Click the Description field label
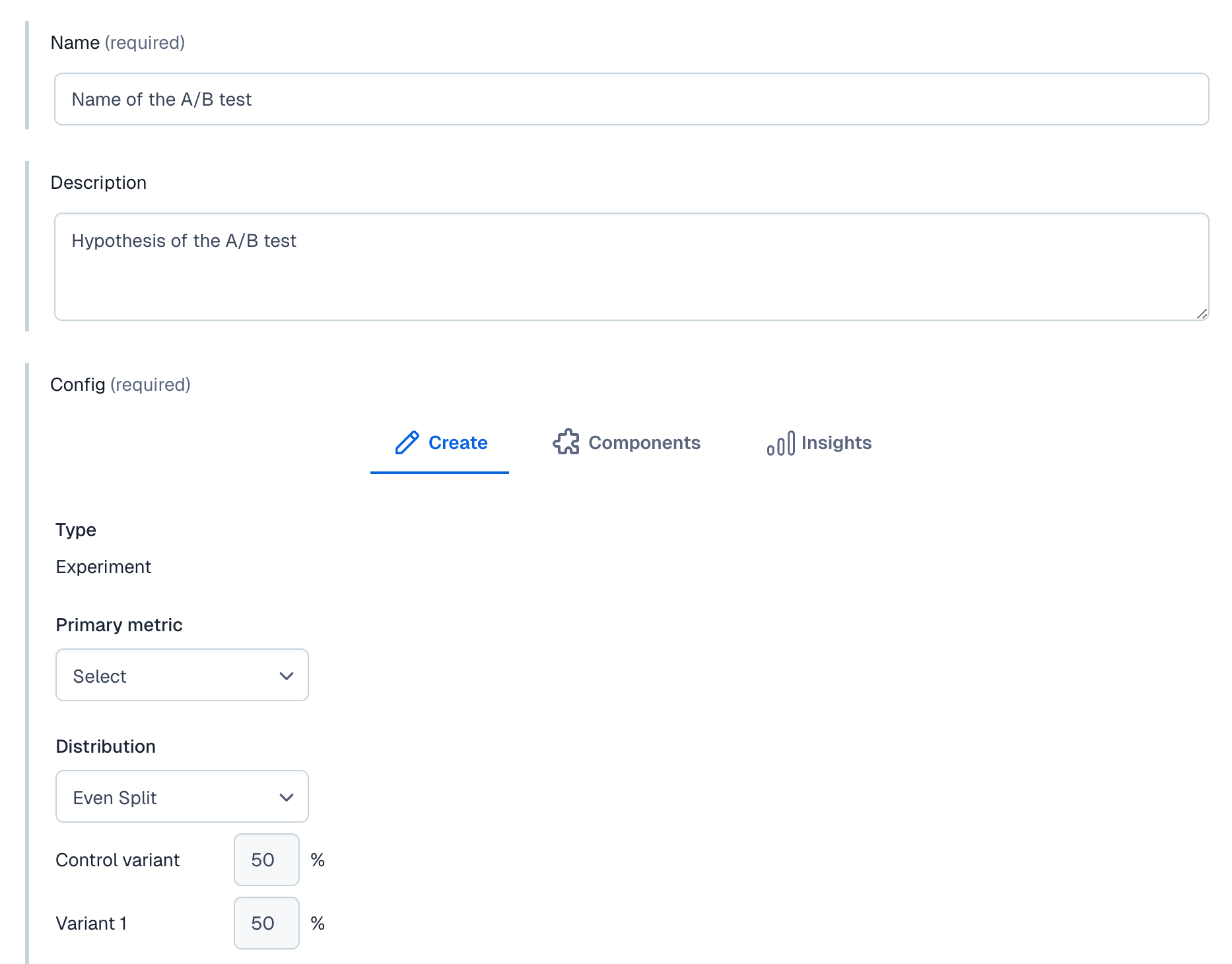Screen dimensions: 1232x964 pyautogui.click(x=98, y=183)
